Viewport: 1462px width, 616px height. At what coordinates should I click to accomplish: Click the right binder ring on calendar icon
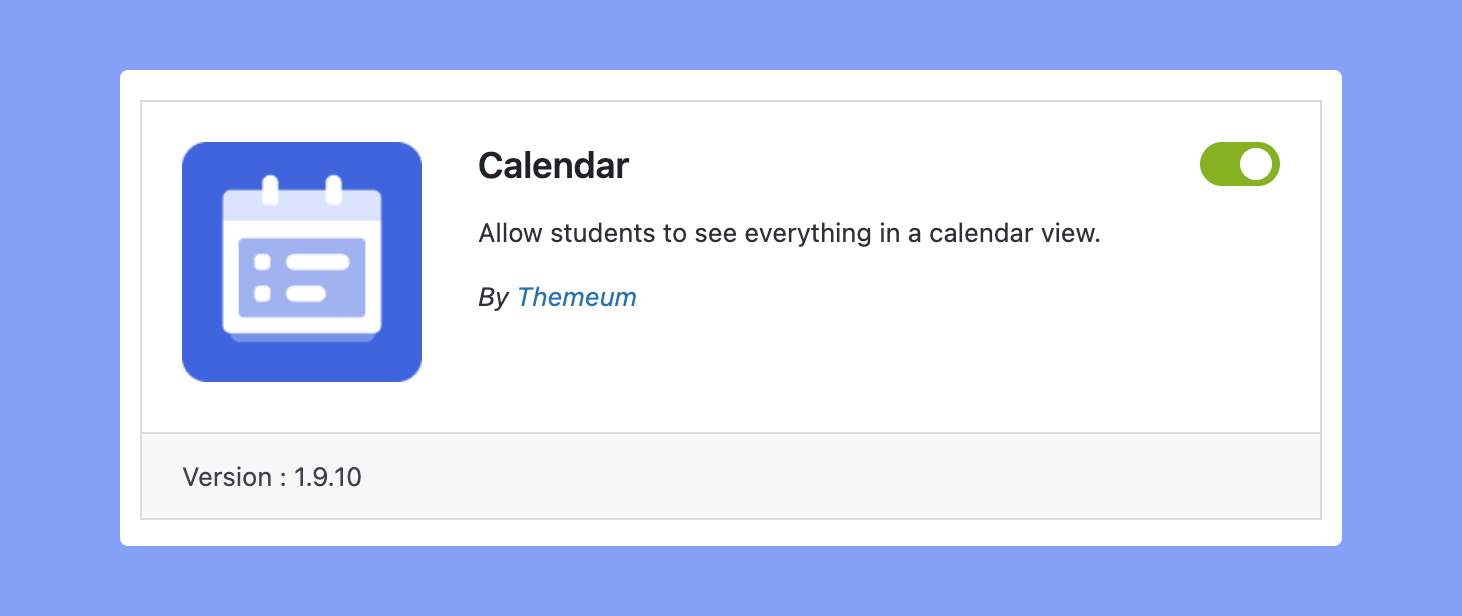click(x=334, y=190)
